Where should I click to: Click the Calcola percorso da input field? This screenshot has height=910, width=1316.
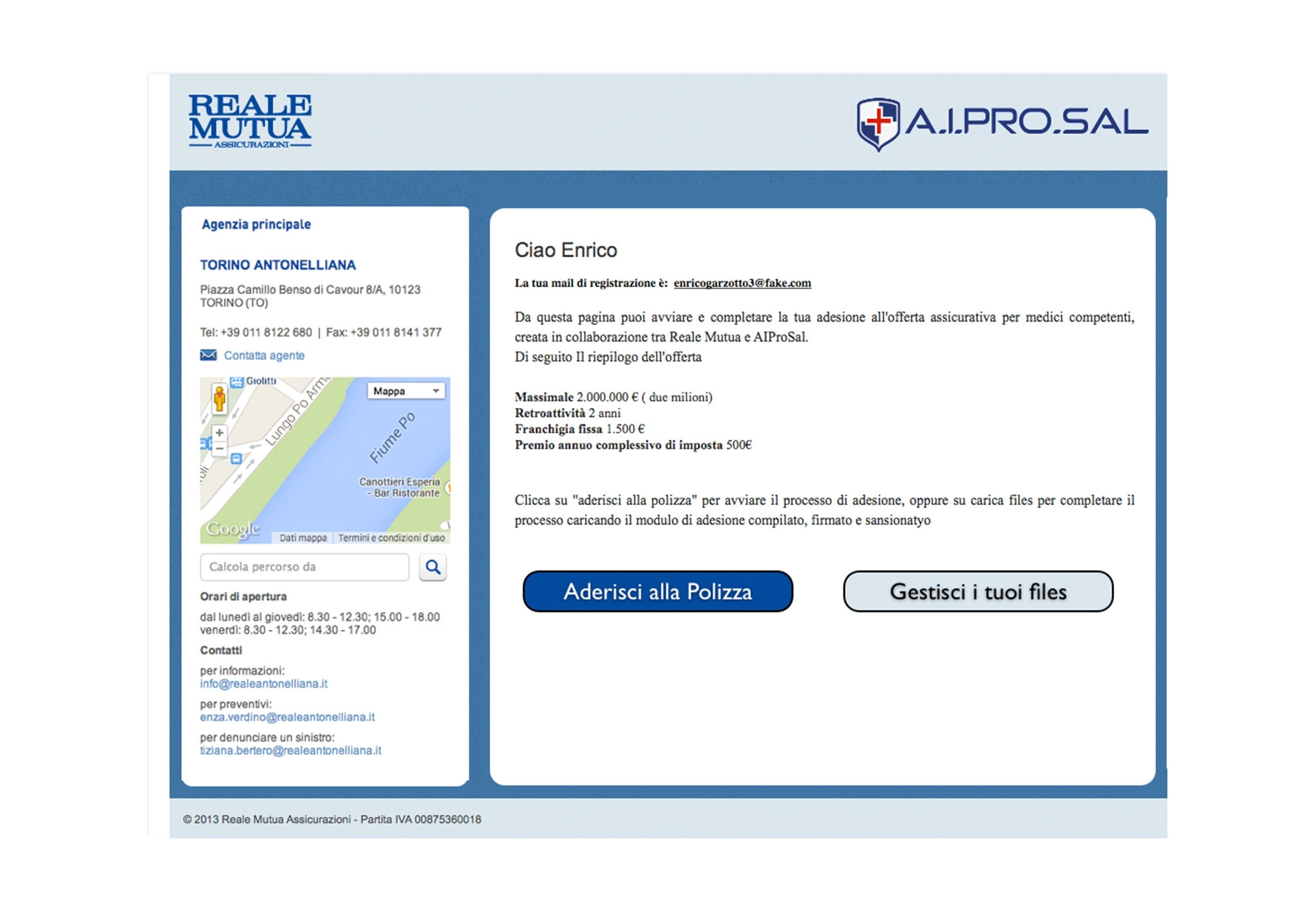pos(303,567)
